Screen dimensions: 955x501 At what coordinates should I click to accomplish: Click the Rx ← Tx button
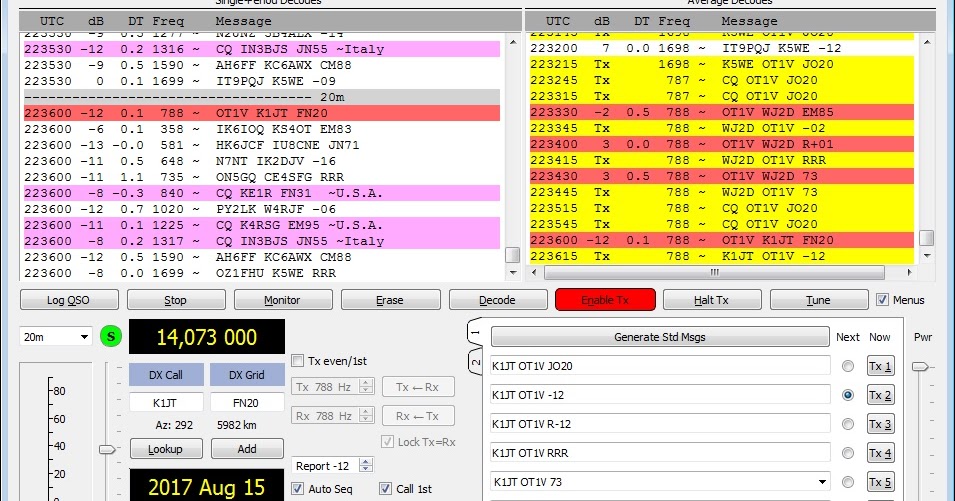[418, 416]
